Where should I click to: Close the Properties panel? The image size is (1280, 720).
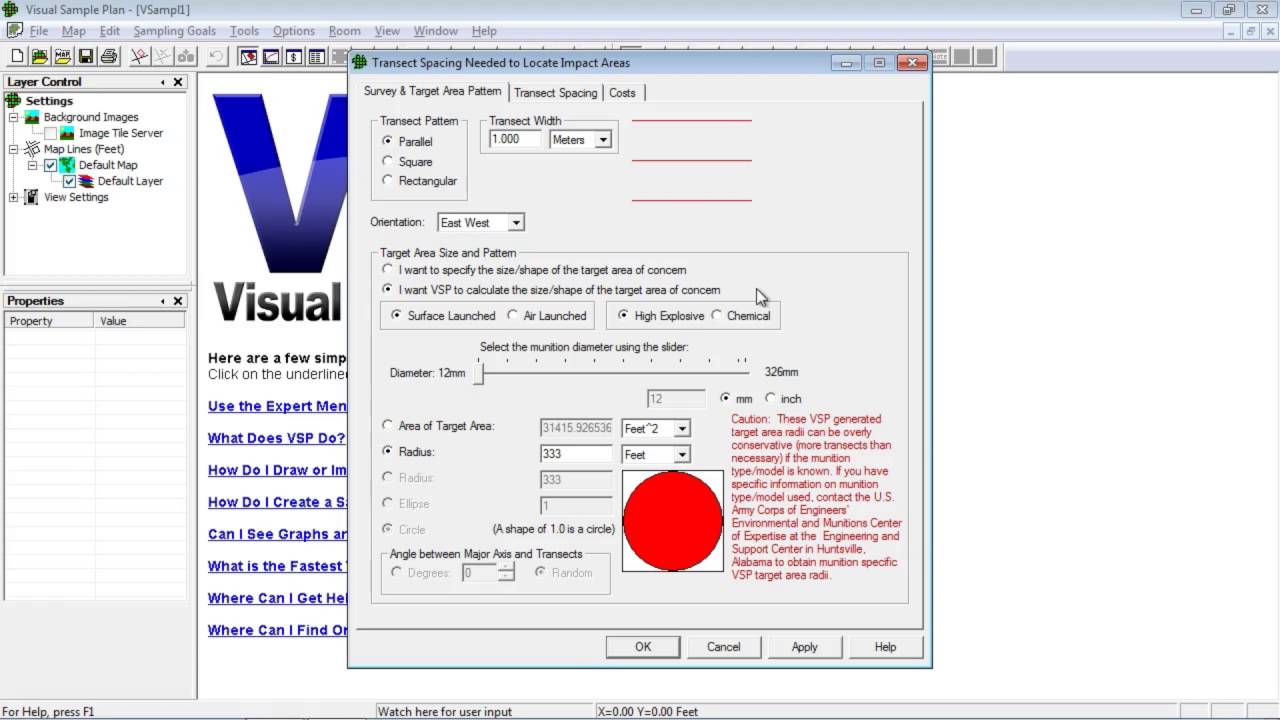click(178, 301)
